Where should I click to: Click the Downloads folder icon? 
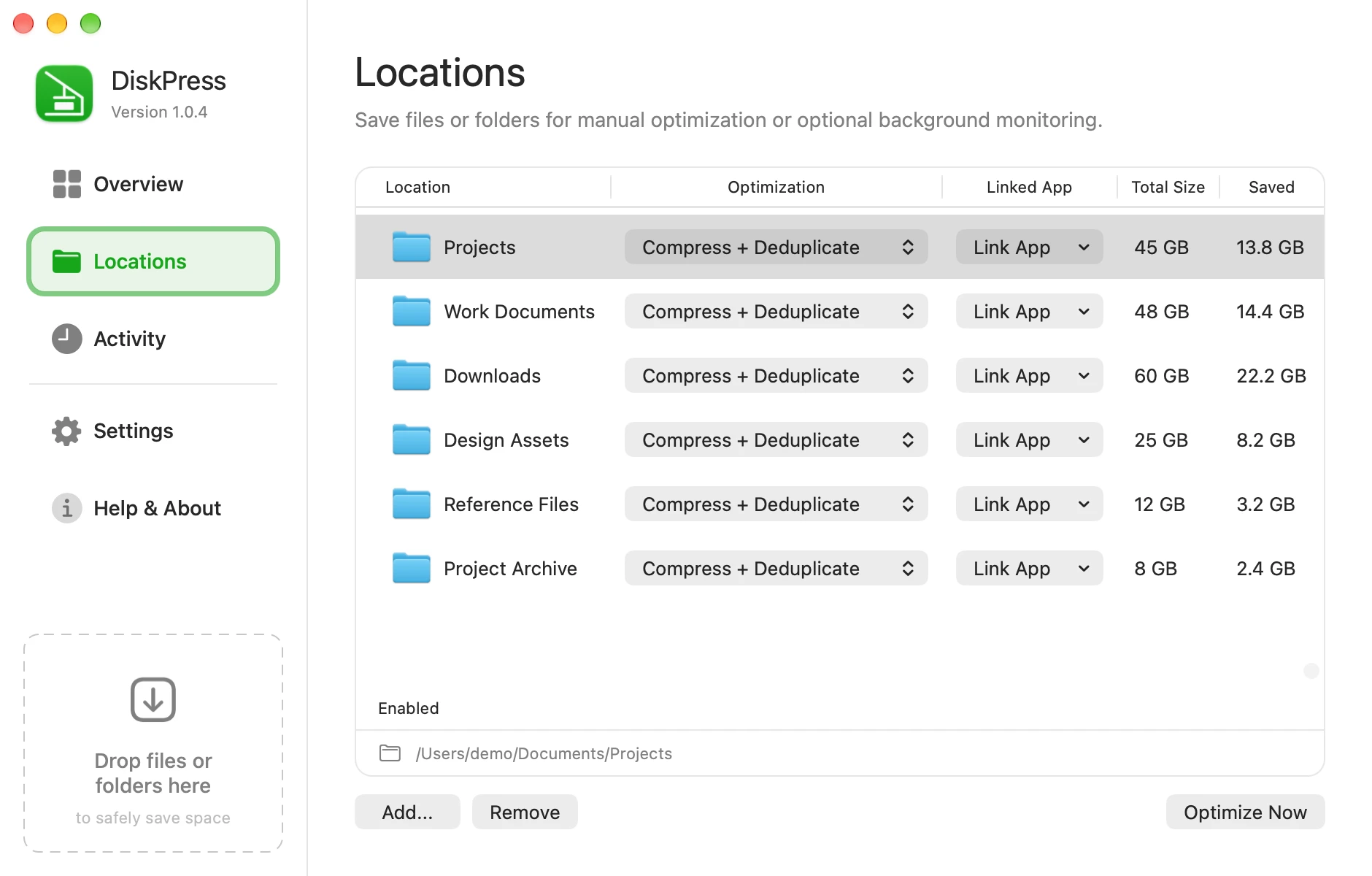click(x=412, y=375)
